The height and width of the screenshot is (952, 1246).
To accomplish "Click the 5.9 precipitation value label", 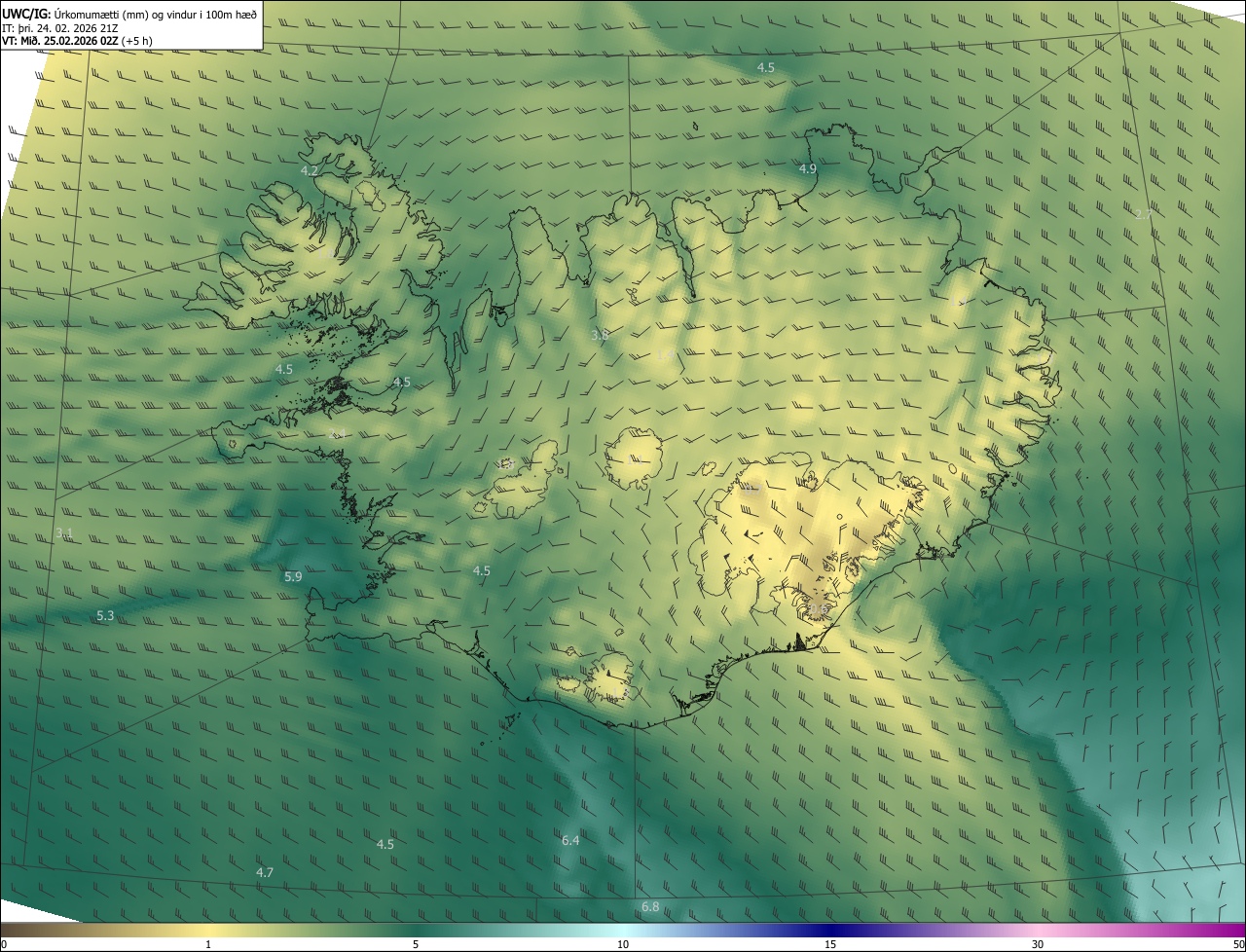I will 293,577.
